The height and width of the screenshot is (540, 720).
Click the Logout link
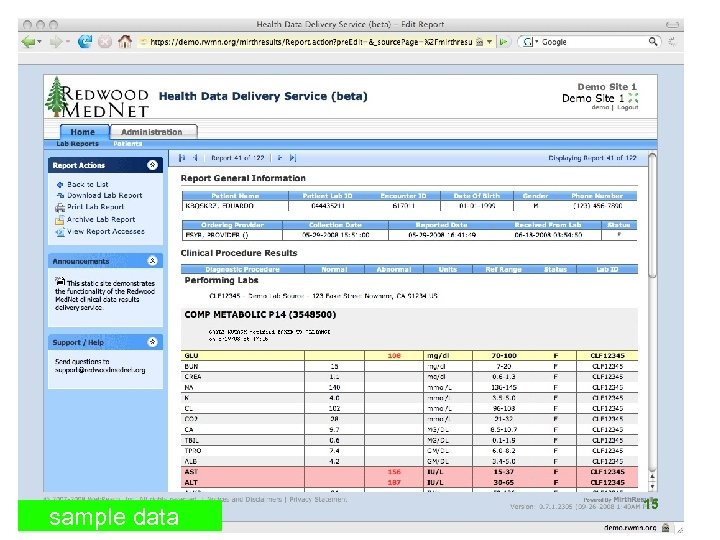tap(627, 107)
